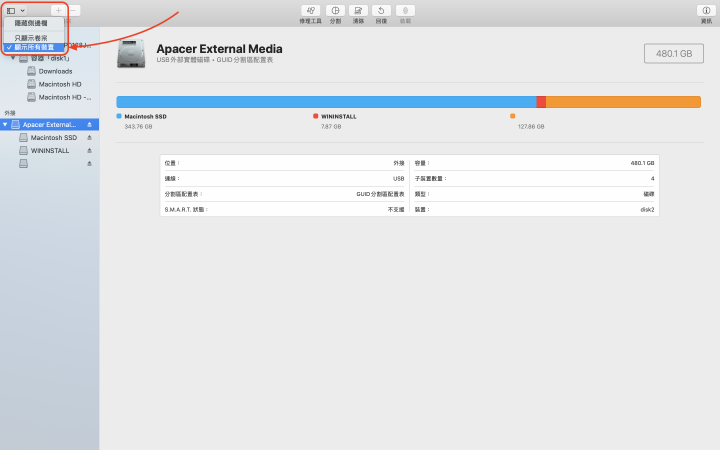This screenshot has height=450, width=720.
Task: Collapse the Apacer External disclosure triangle
Action: pos(5,124)
